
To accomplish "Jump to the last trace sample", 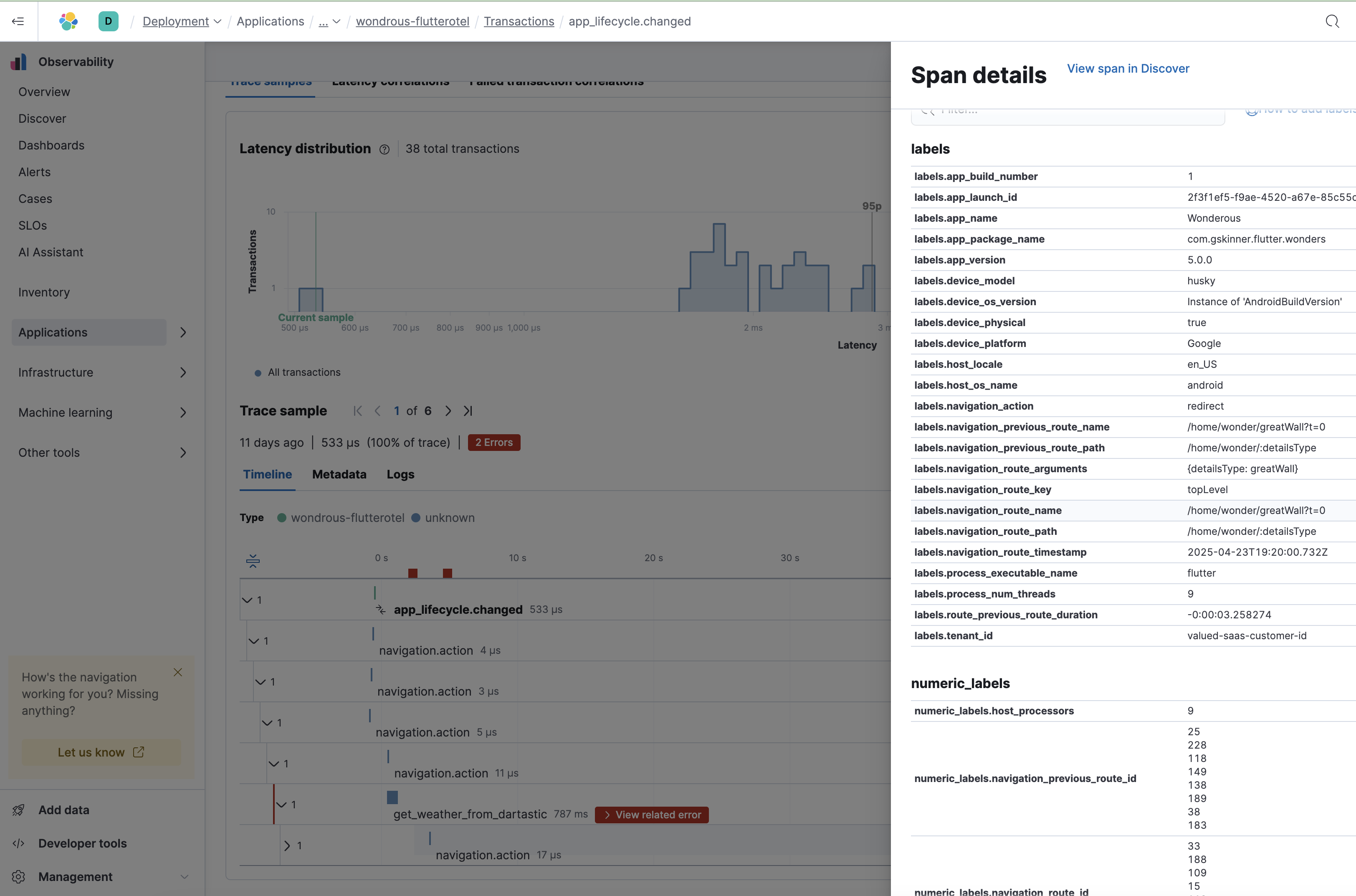I will tap(468, 411).
